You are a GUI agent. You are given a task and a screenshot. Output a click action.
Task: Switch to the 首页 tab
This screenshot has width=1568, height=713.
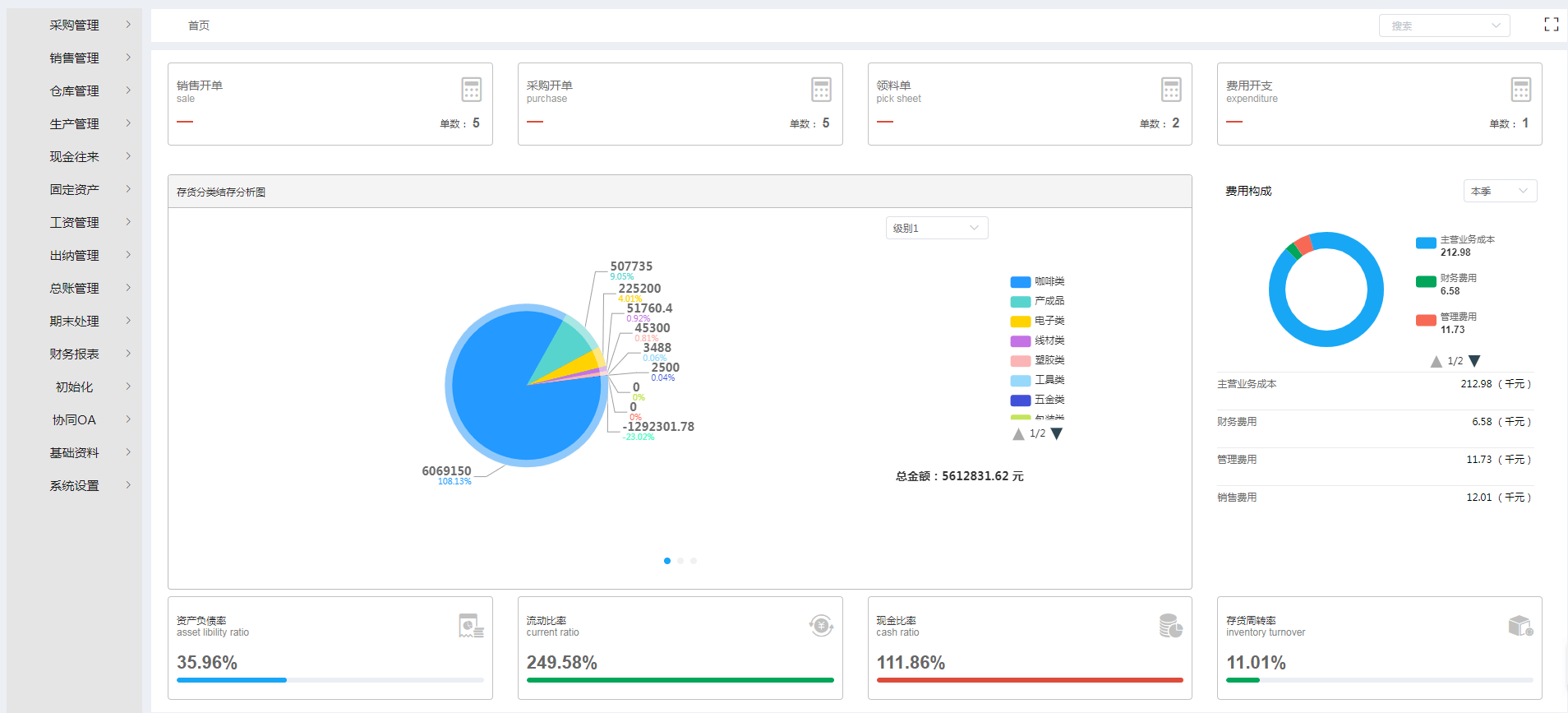click(199, 25)
